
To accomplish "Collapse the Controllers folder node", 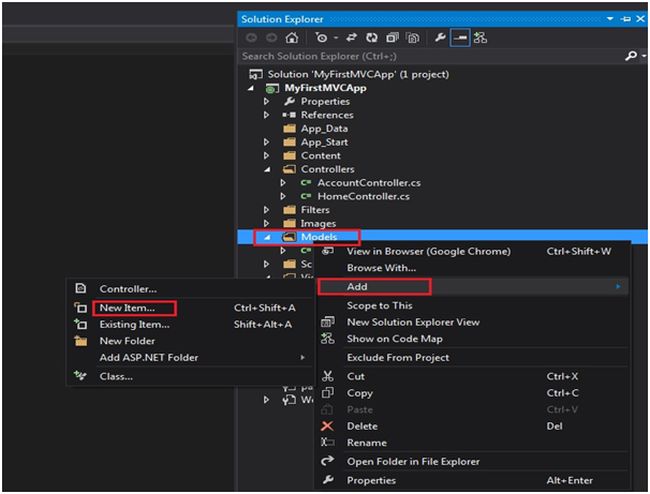I will 267,169.
